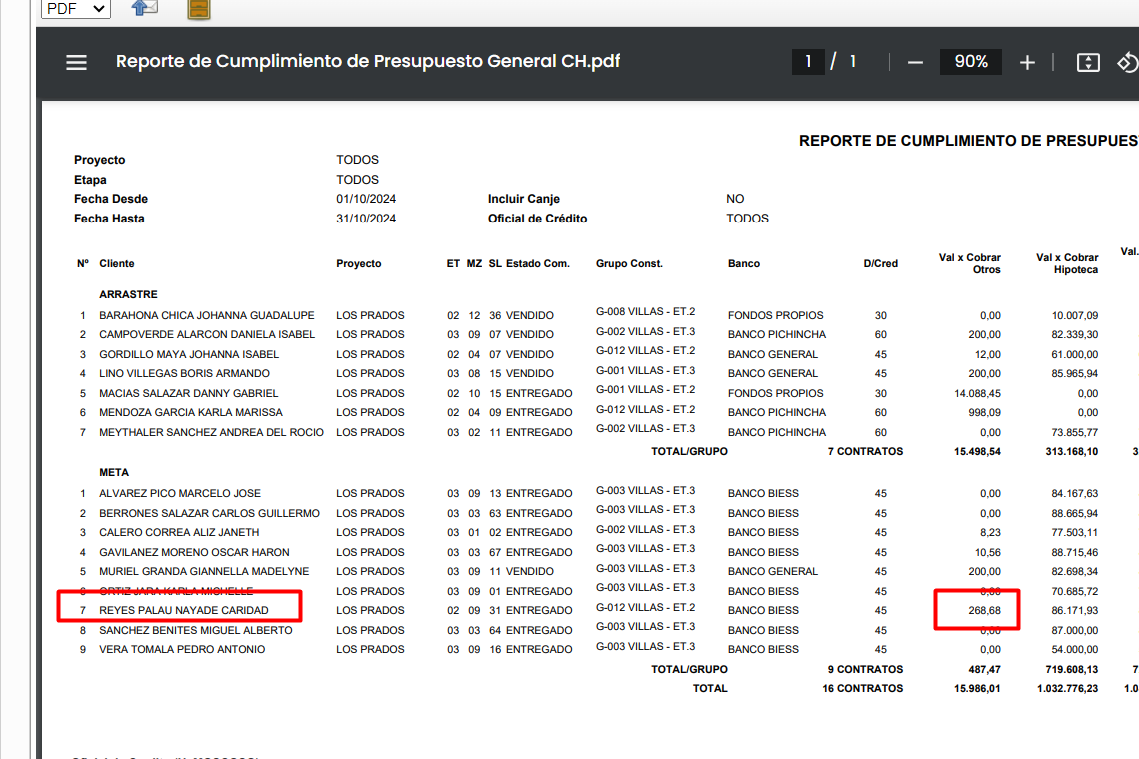Zoom in with the plus button
The image size is (1139, 759).
tap(1027, 62)
